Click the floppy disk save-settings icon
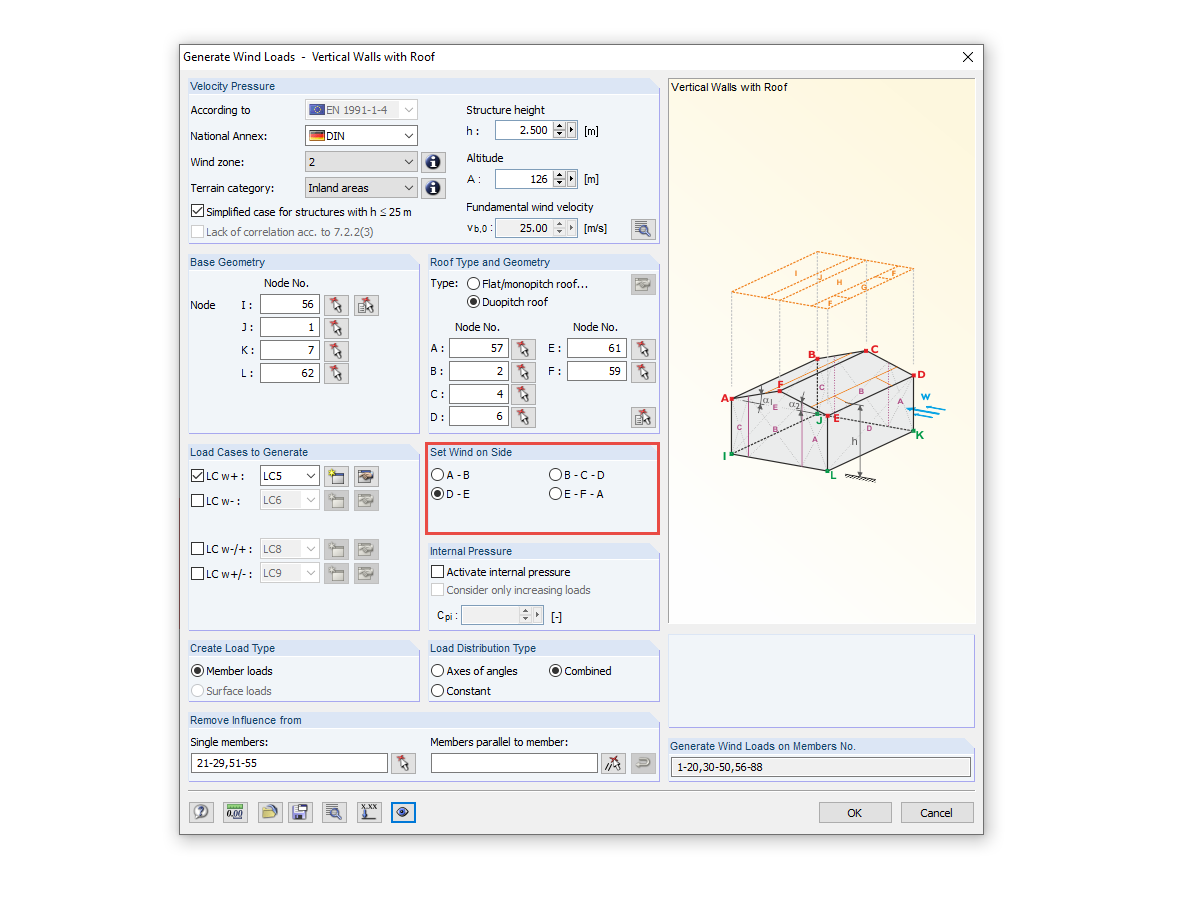1200x900 pixels. pos(300,812)
